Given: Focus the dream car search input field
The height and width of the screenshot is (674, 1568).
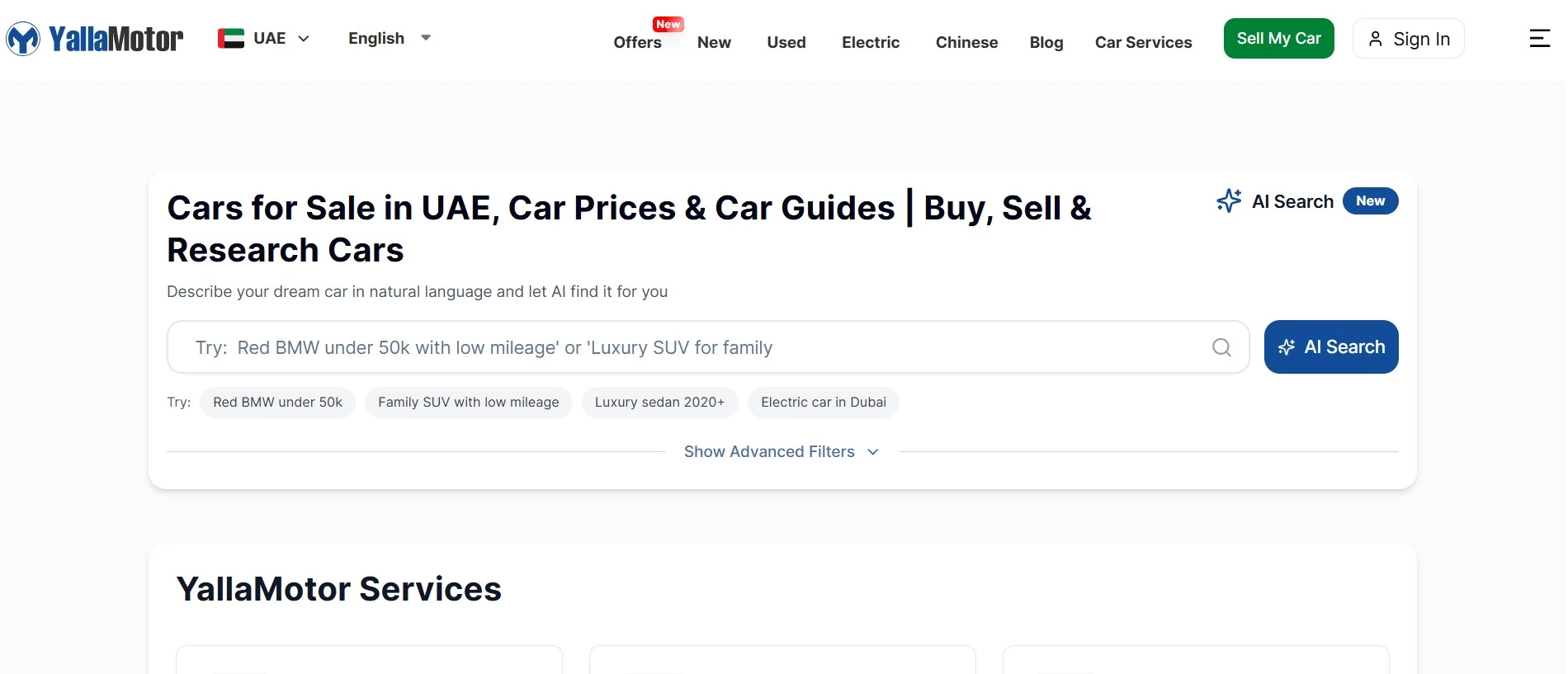Looking at the screenshot, I should [x=693, y=347].
